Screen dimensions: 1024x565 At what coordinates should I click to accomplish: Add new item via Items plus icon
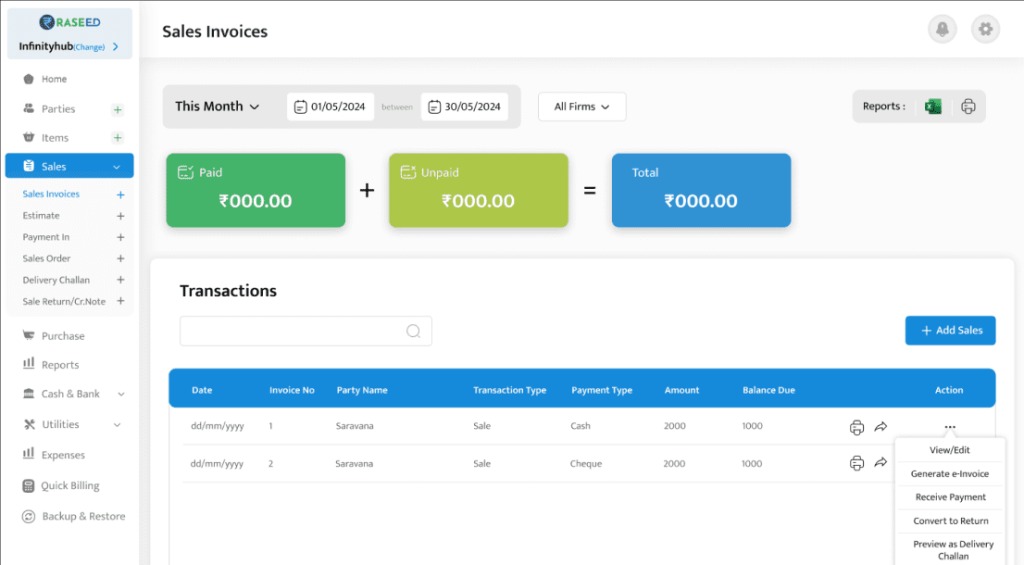click(117, 138)
